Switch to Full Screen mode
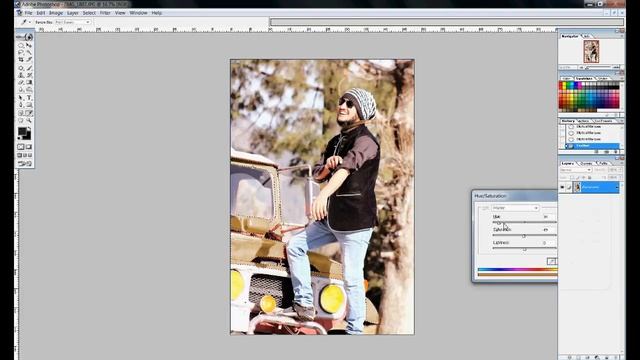 (x=30, y=156)
